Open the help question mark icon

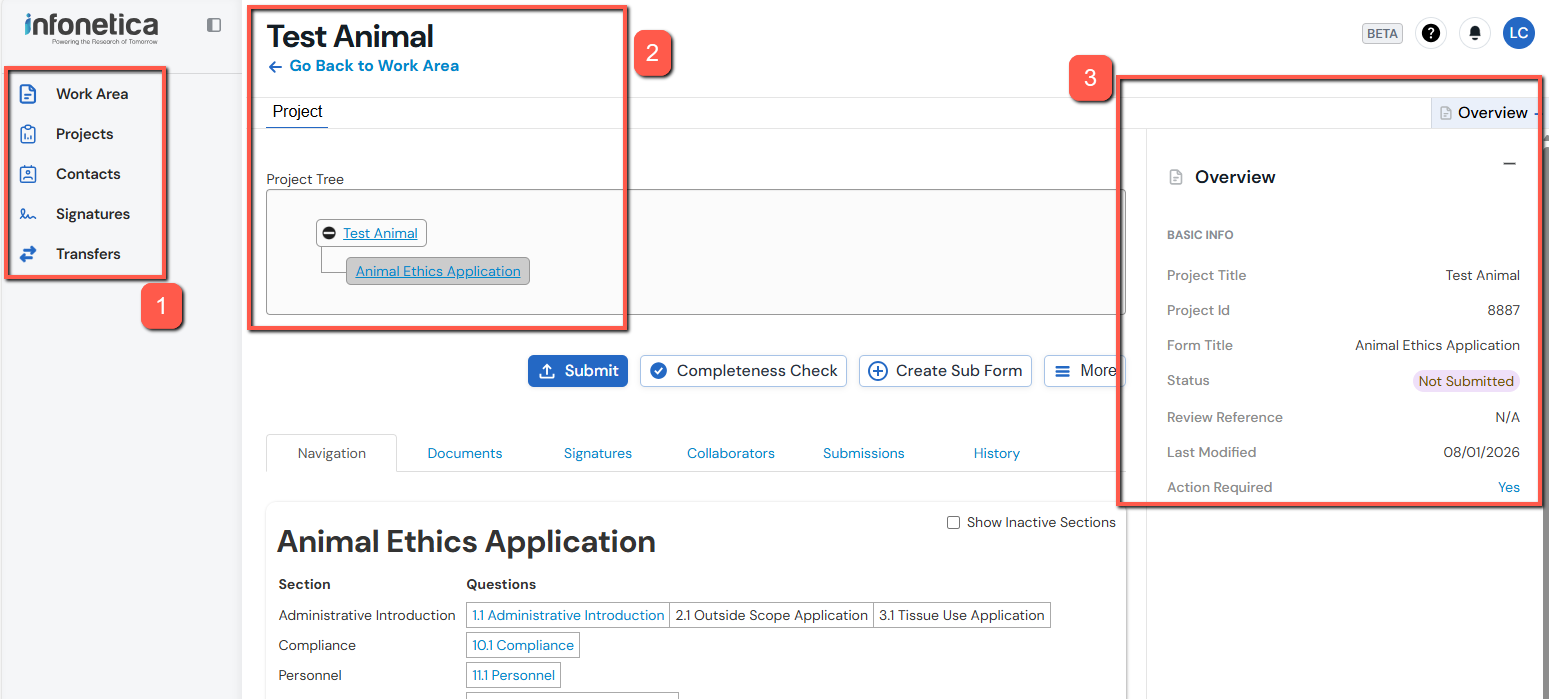[1431, 33]
